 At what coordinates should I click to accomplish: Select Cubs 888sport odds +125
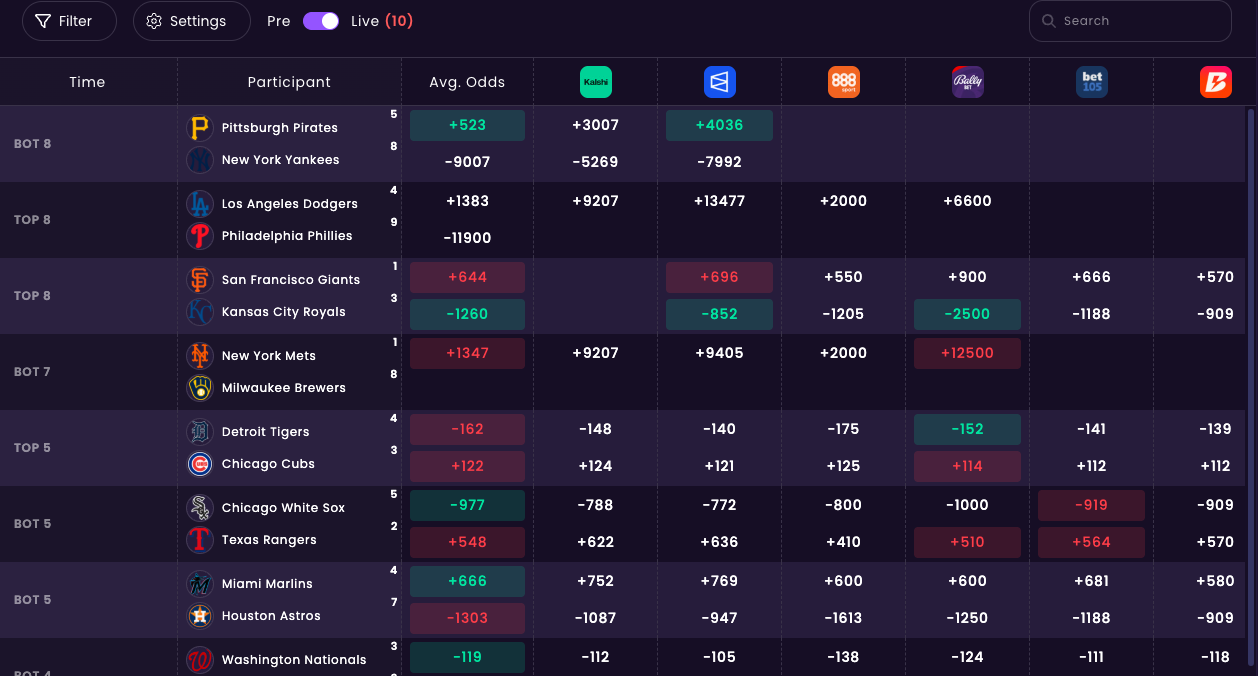[x=843, y=466]
